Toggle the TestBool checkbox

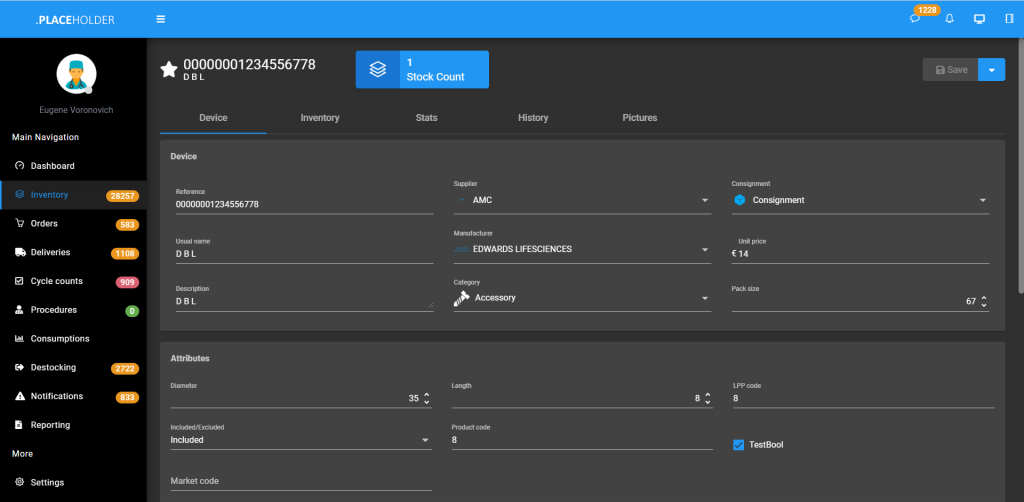point(739,444)
